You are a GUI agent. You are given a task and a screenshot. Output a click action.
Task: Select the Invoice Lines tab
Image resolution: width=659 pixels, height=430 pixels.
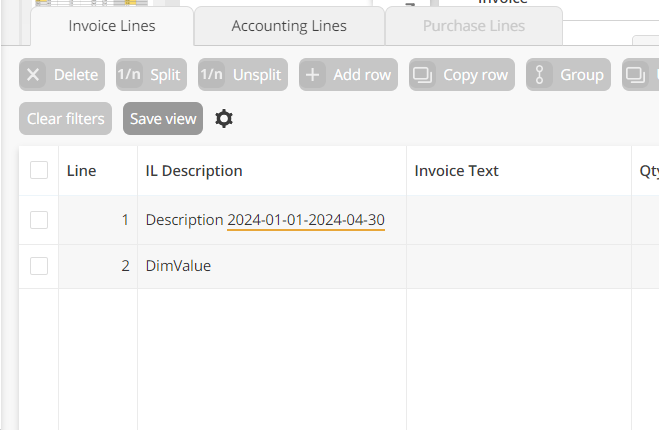tap(112, 26)
